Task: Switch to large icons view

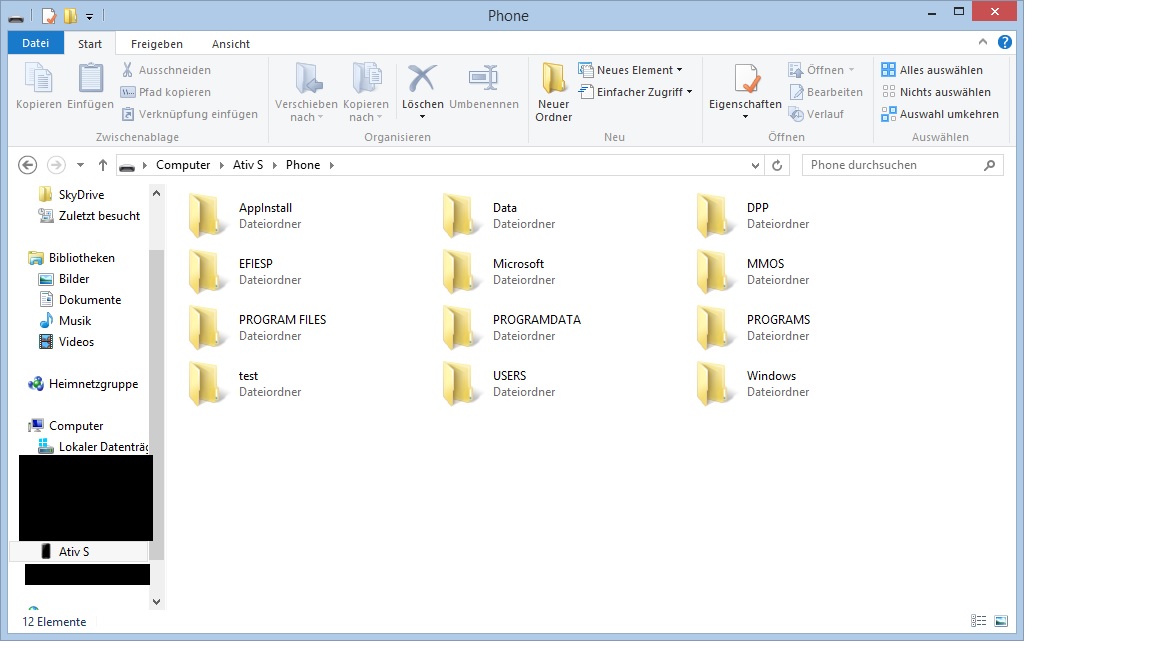Action: pos(1001,621)
